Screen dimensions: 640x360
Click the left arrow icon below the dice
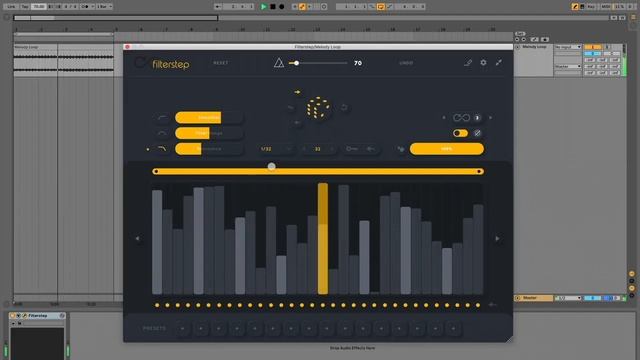[x=297, y=122]
